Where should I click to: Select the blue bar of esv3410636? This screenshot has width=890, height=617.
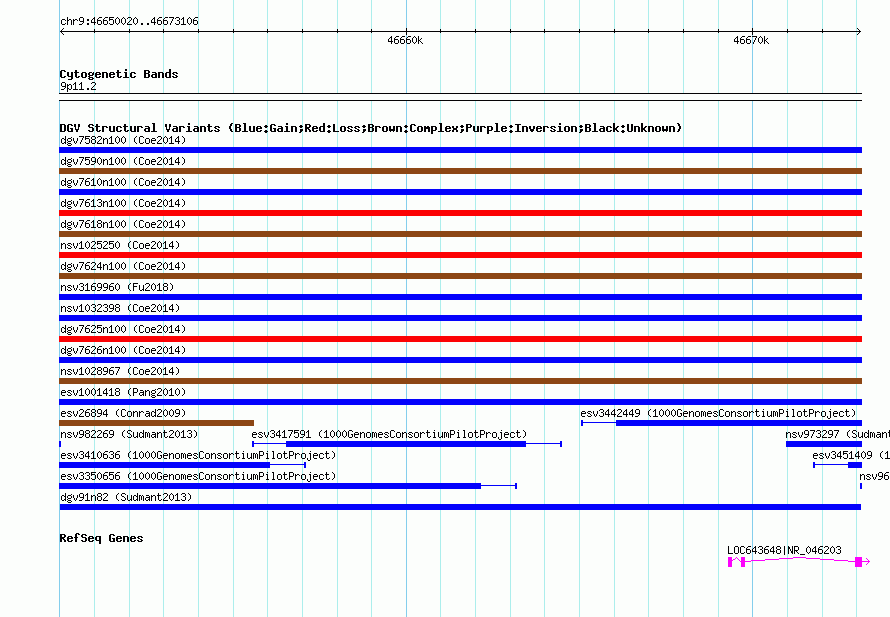165,465
